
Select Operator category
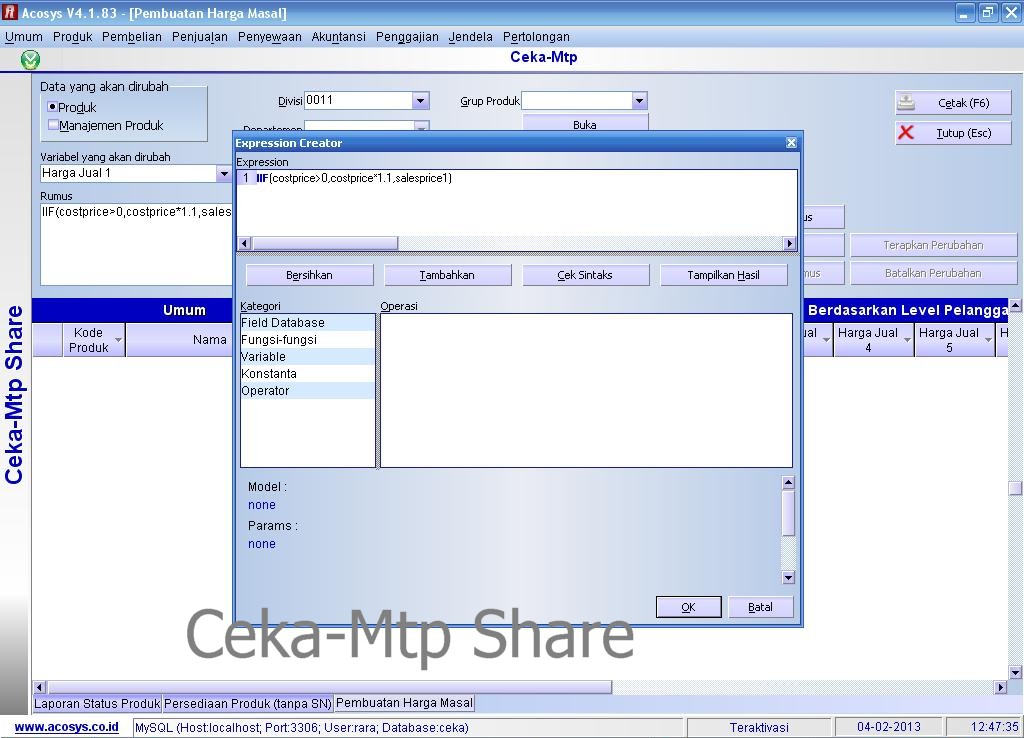tap(308, 391)
